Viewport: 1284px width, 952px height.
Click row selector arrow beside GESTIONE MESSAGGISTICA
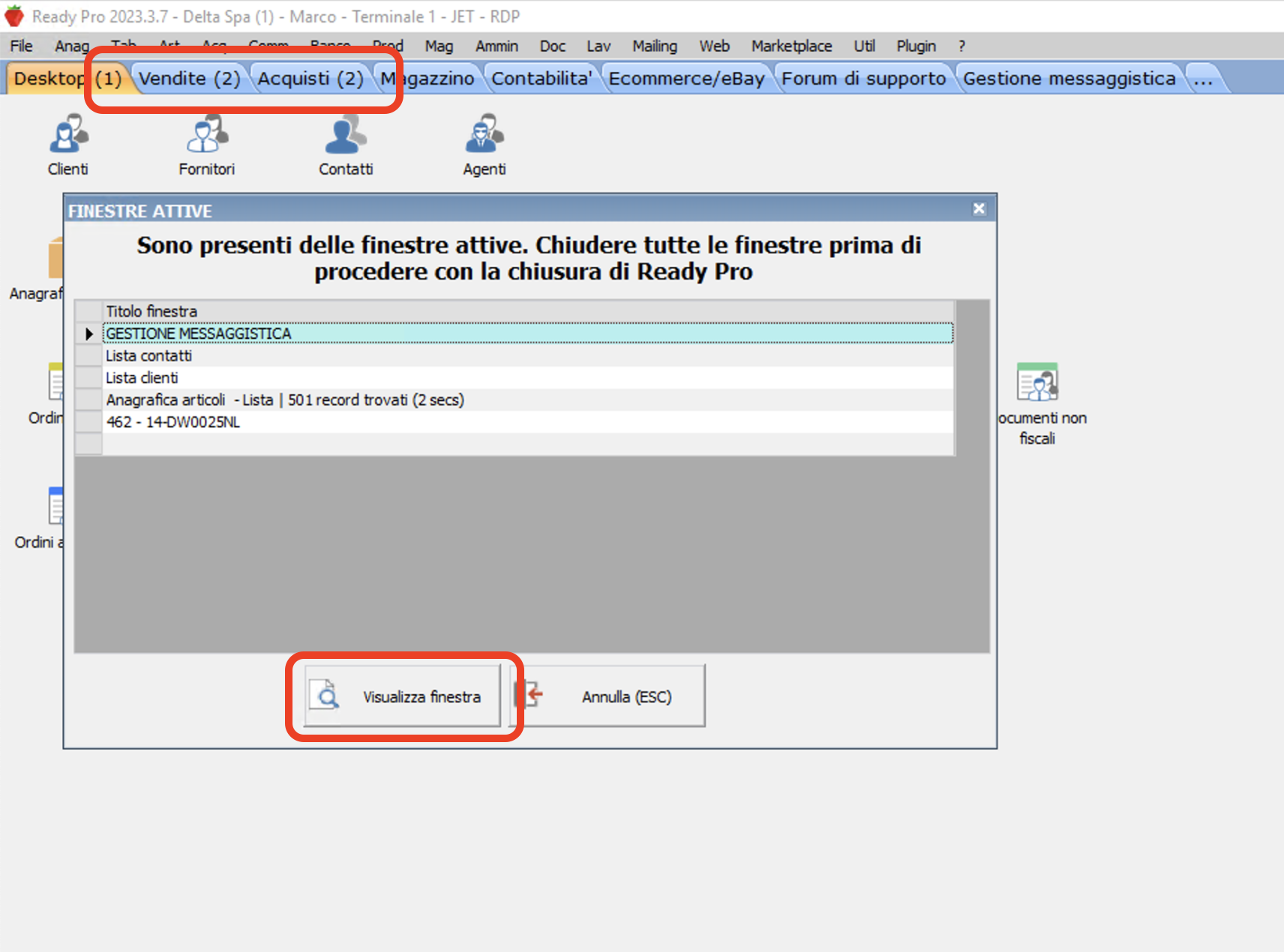tap(89, 334)
